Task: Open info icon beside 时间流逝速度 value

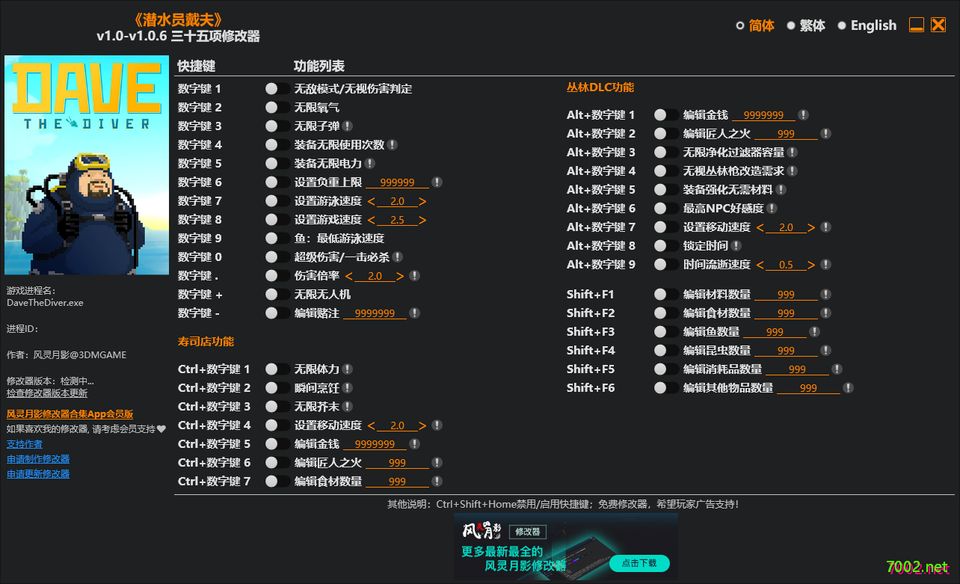Action: 825,264
